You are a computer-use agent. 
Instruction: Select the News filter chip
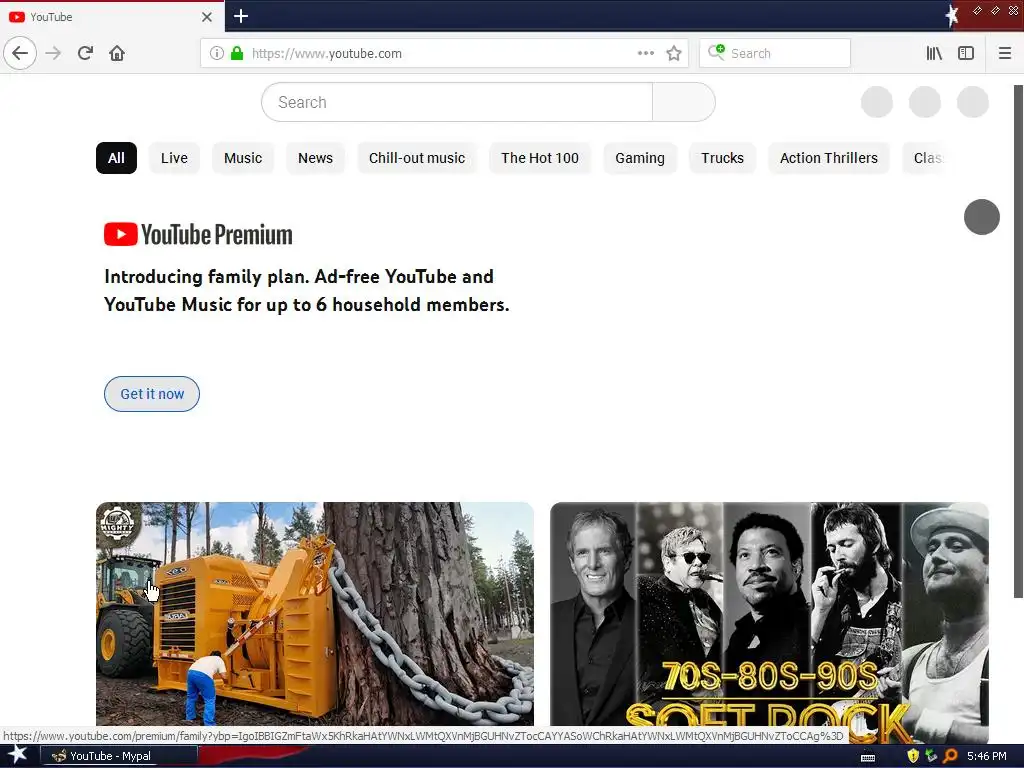click(315, 158)
